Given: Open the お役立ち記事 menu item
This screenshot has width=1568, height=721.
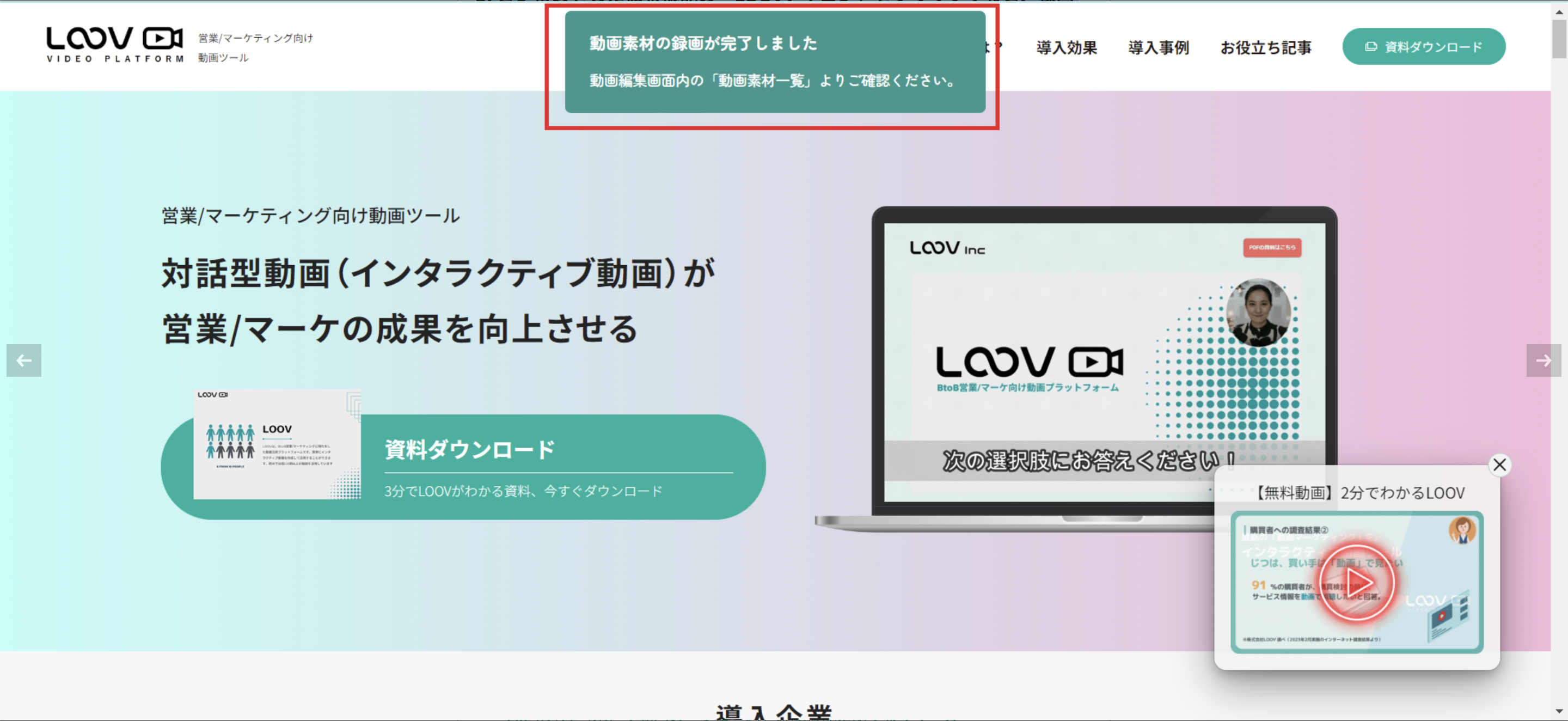Looking at the screenshot, I should pos(1265,47).
